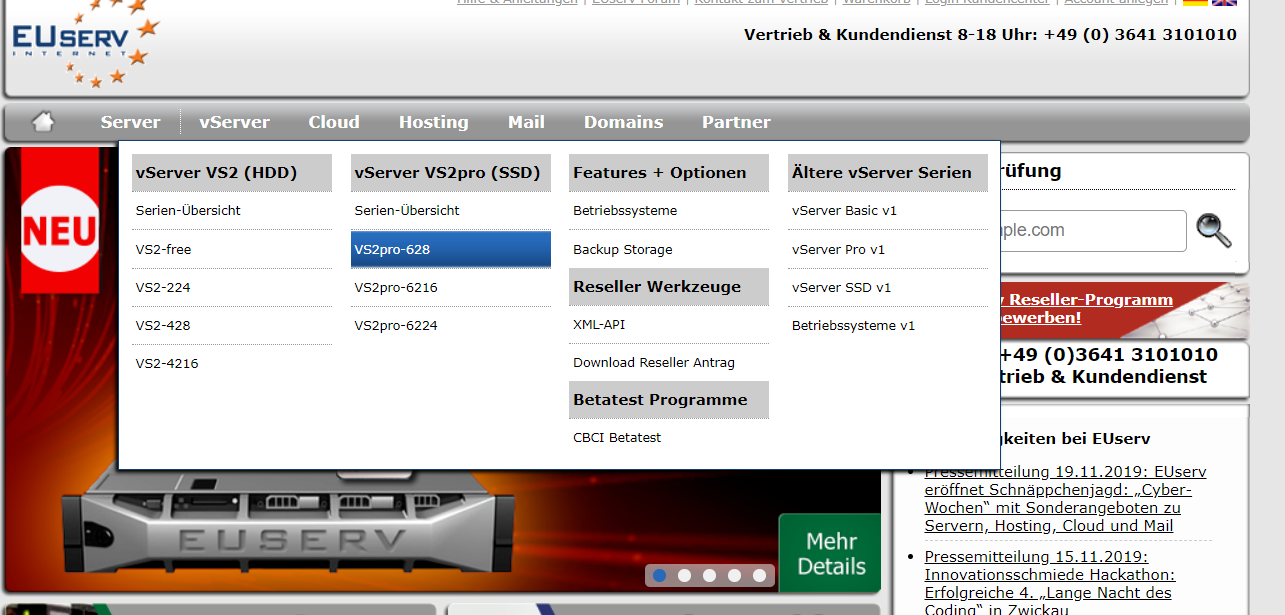Select VS2pro-6224 plan

(450, 325)
